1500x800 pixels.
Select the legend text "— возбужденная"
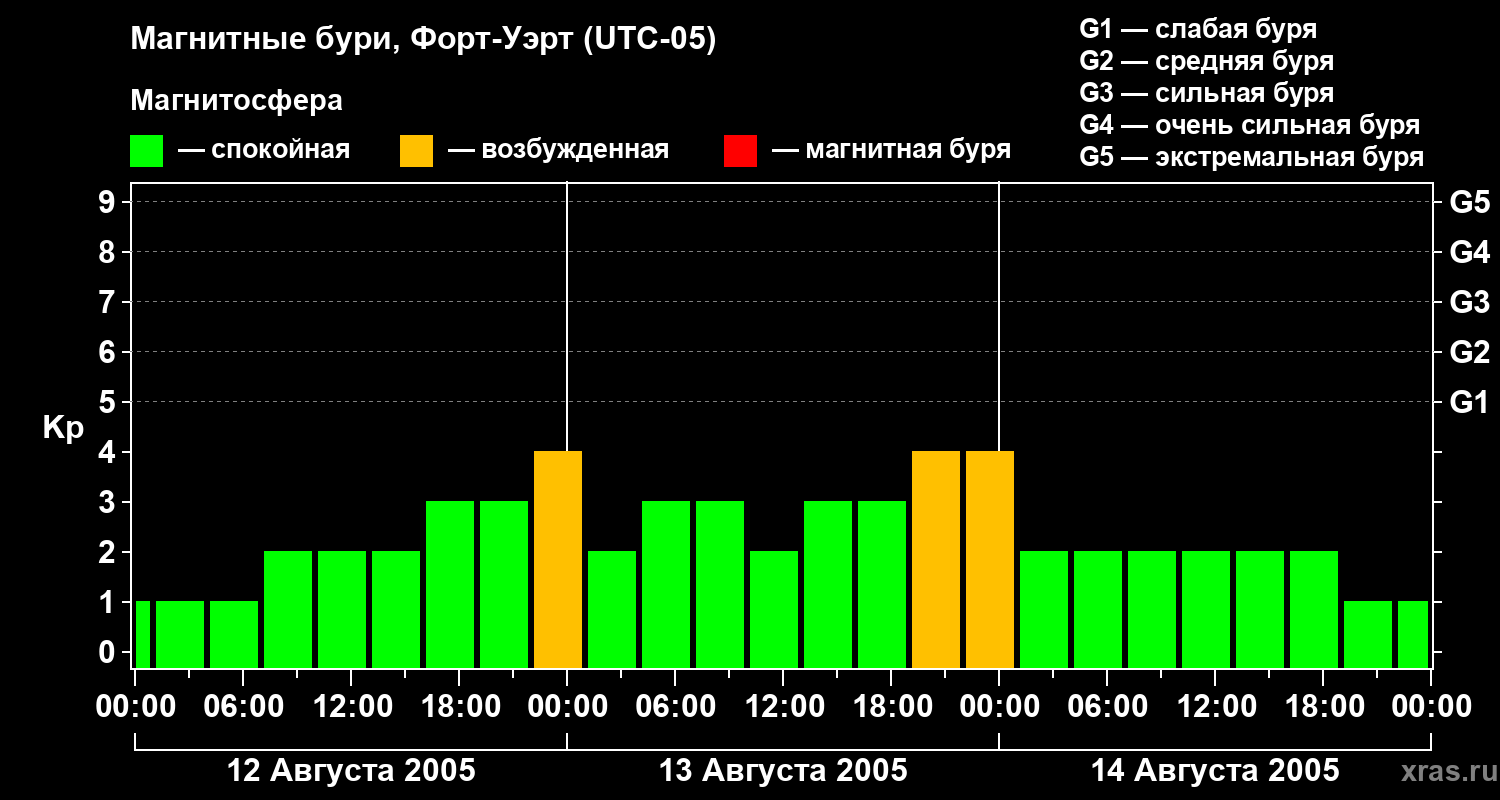[x=558, y=150]
